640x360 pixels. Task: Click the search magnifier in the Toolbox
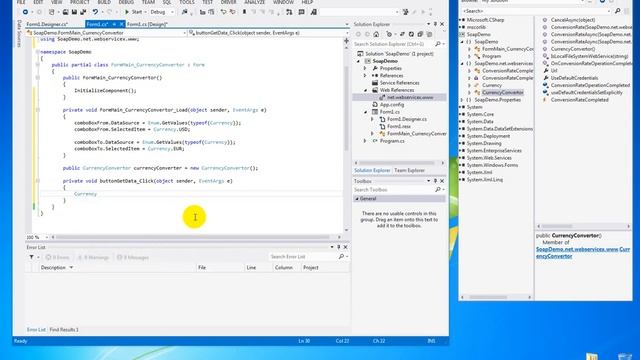[x=438, y=189]
